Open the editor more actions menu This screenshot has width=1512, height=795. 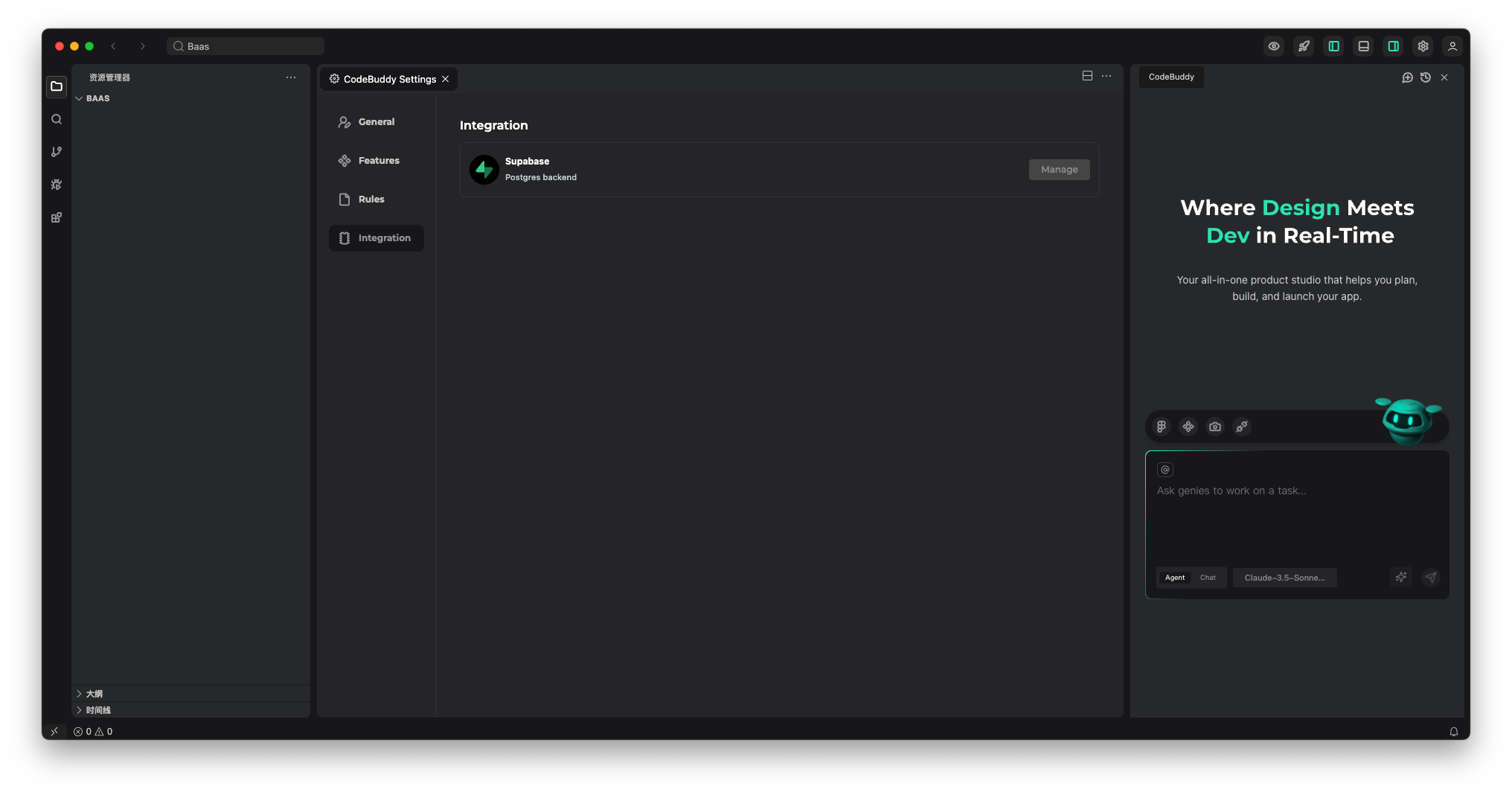pos(1106,76)
